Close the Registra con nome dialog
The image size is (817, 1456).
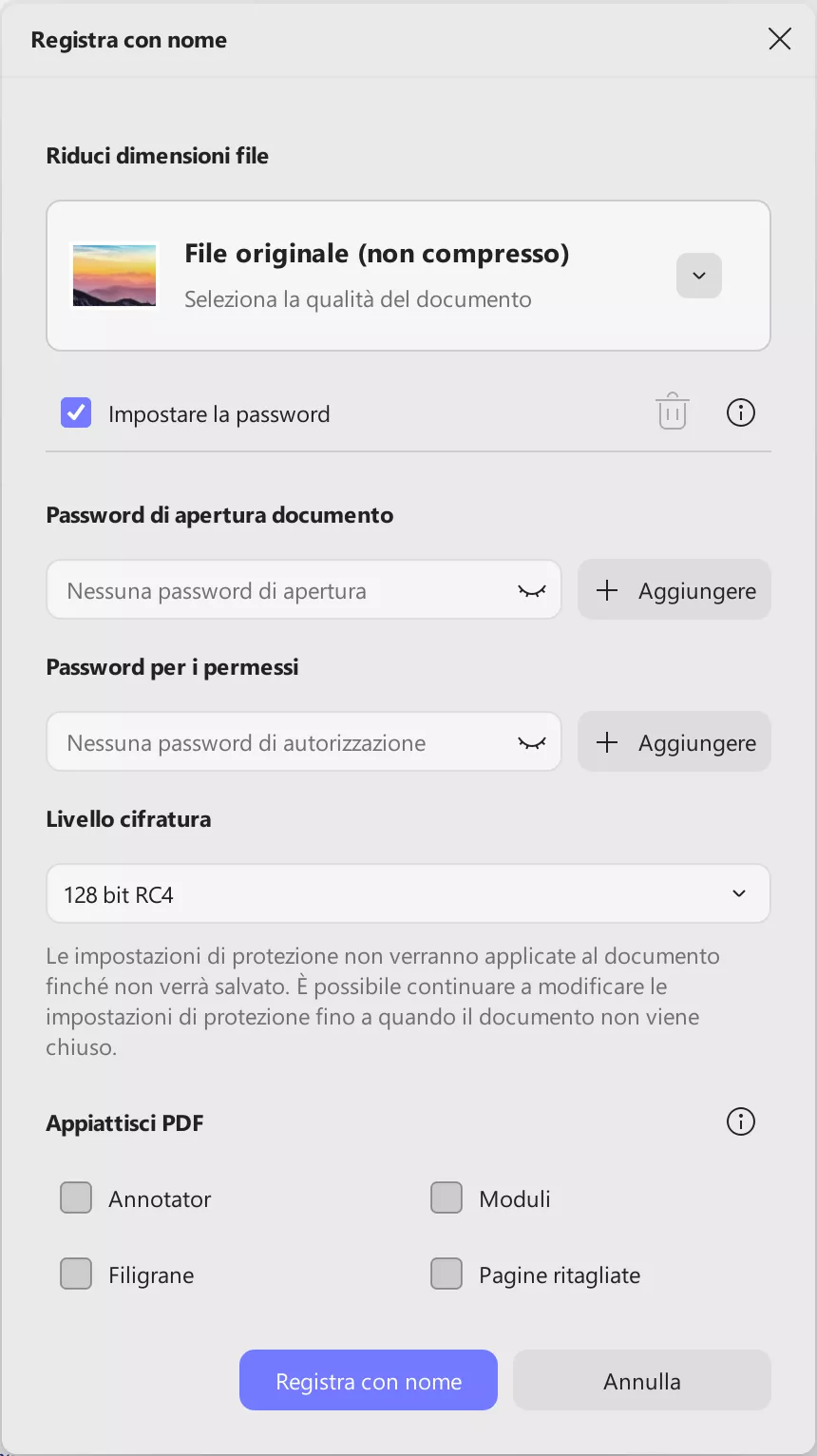tap(779, 39)
